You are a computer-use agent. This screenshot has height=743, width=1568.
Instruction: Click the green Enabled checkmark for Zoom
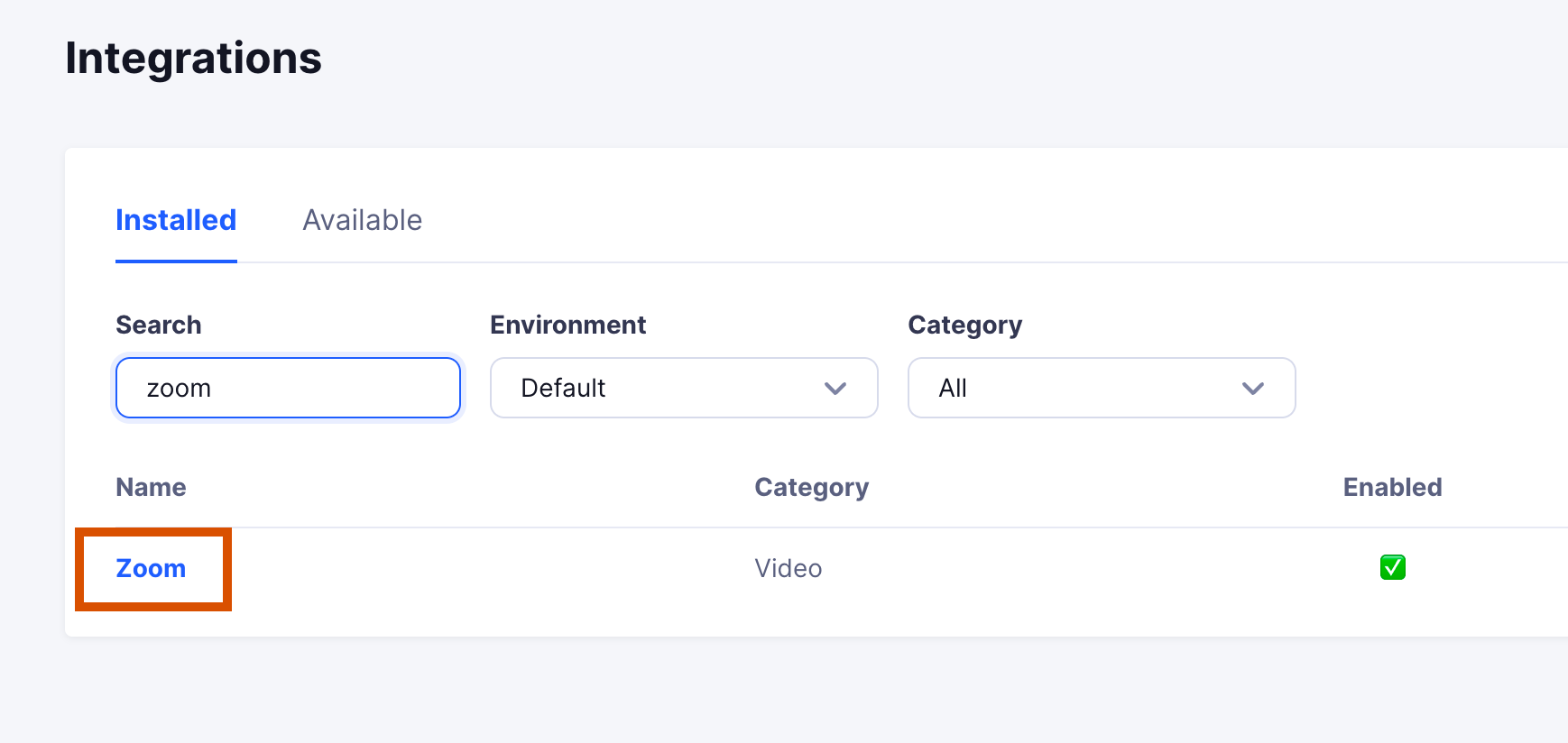point(1393,567)
